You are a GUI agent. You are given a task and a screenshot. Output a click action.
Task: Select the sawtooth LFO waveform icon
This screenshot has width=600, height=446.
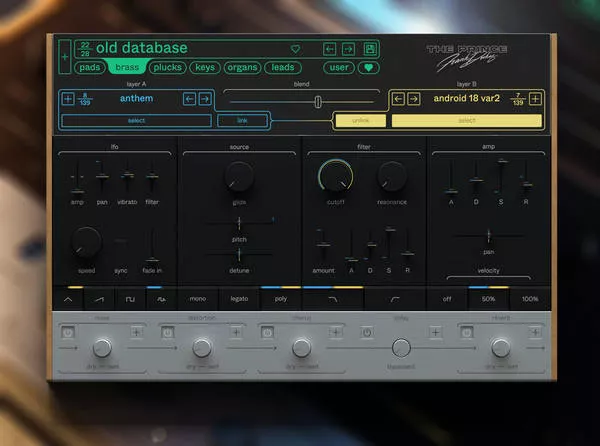(x=100, y=299)
